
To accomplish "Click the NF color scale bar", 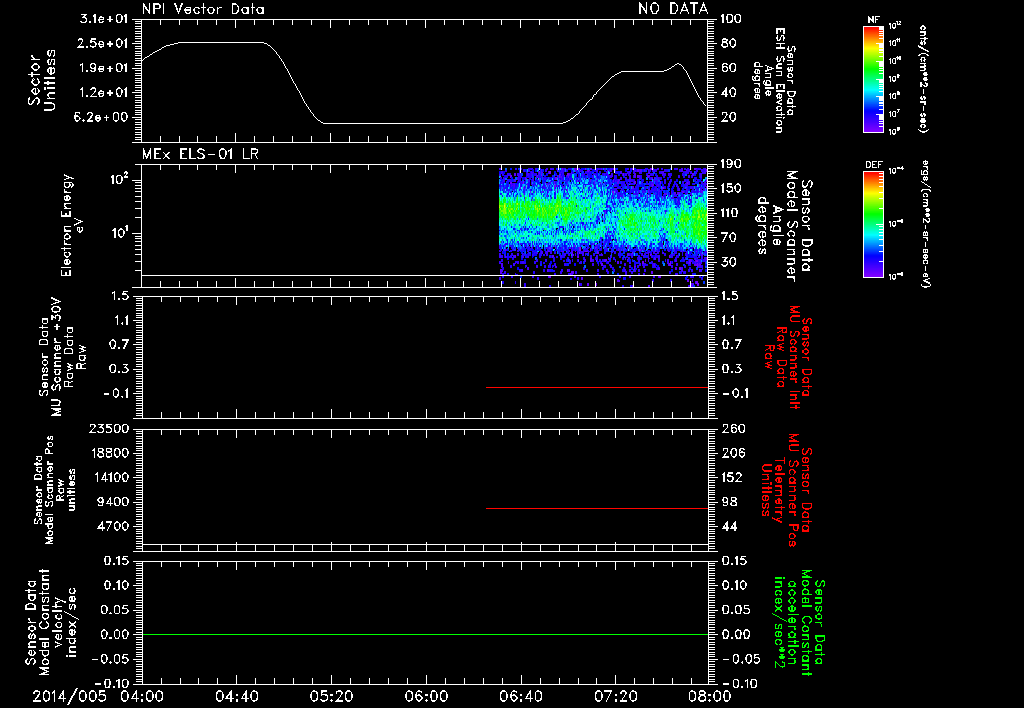I will click(873, 78).
